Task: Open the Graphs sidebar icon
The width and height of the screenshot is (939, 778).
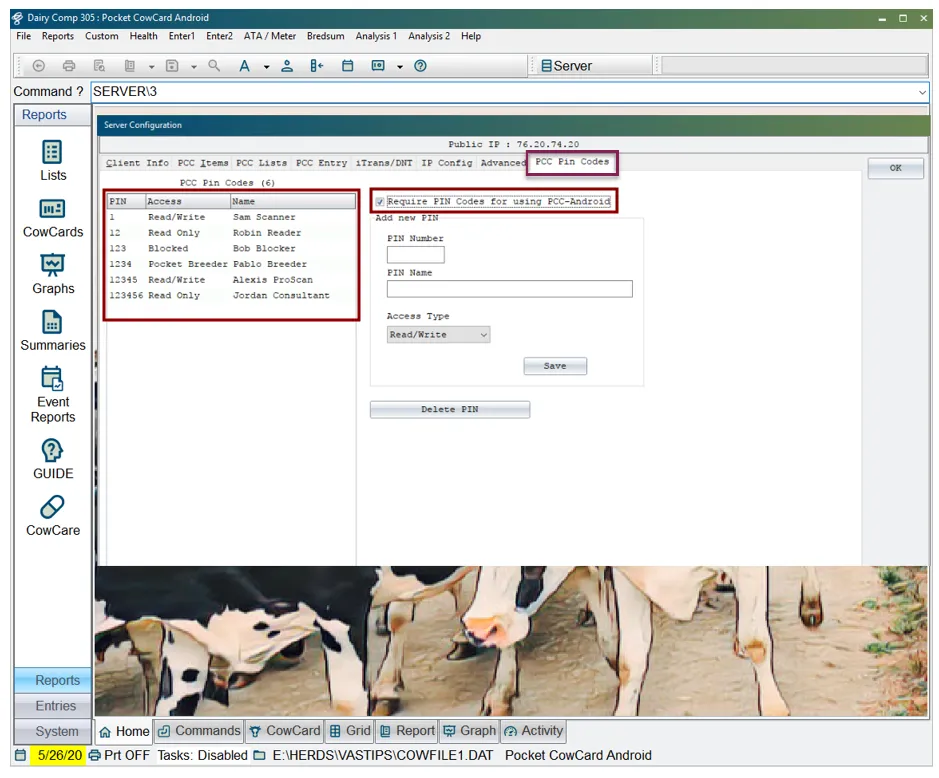Action: pyautogui.click(x=53, y=274)
